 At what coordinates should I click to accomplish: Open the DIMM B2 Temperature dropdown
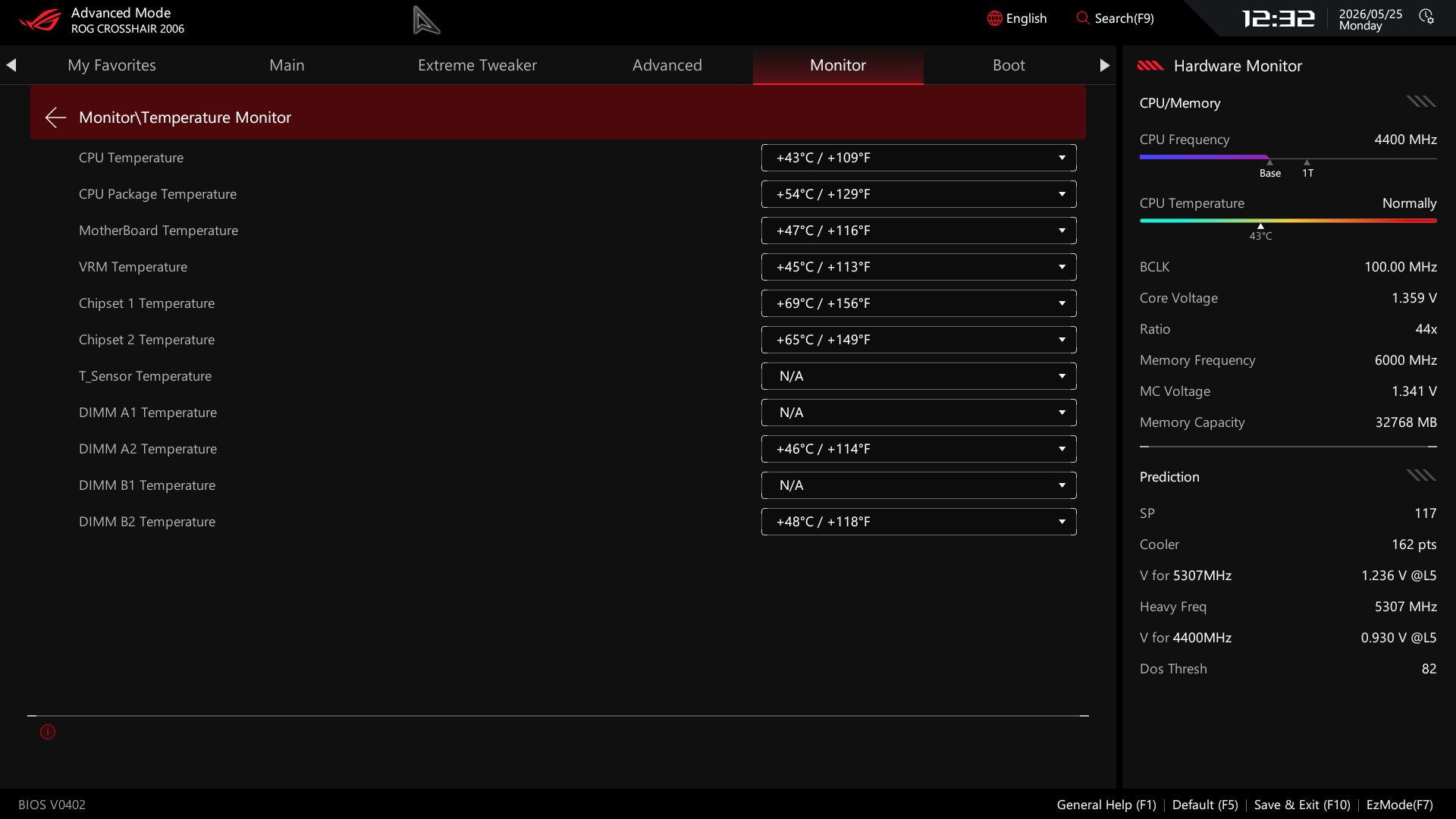click(x=918, y=522)
